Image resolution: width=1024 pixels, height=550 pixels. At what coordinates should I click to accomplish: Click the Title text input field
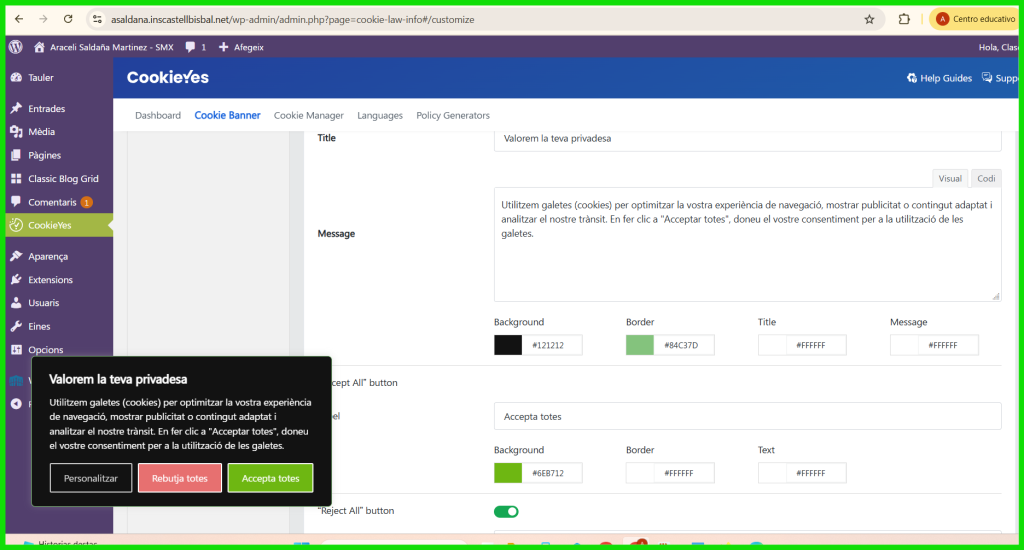747,139
